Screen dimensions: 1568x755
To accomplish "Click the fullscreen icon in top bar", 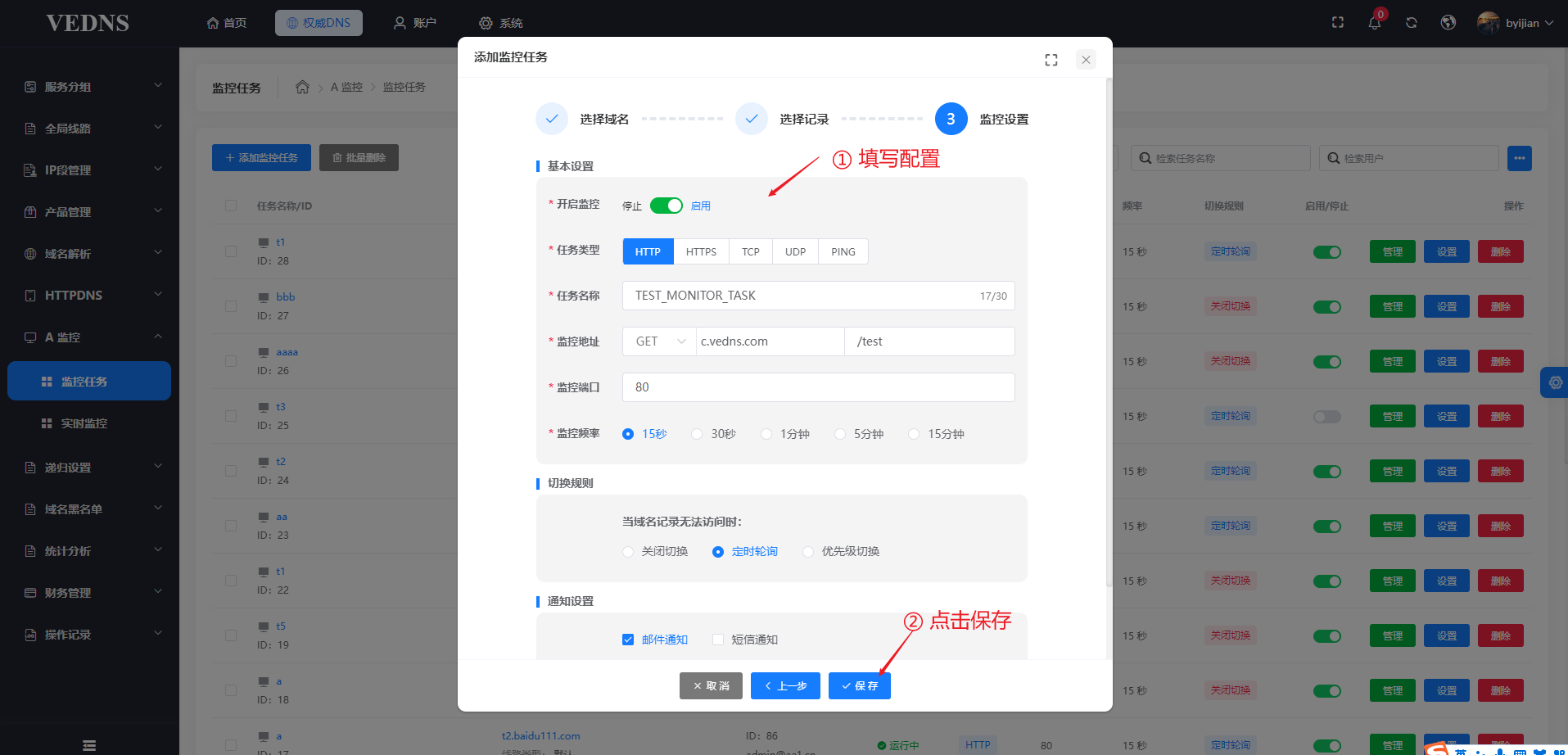I will 1338,23.
